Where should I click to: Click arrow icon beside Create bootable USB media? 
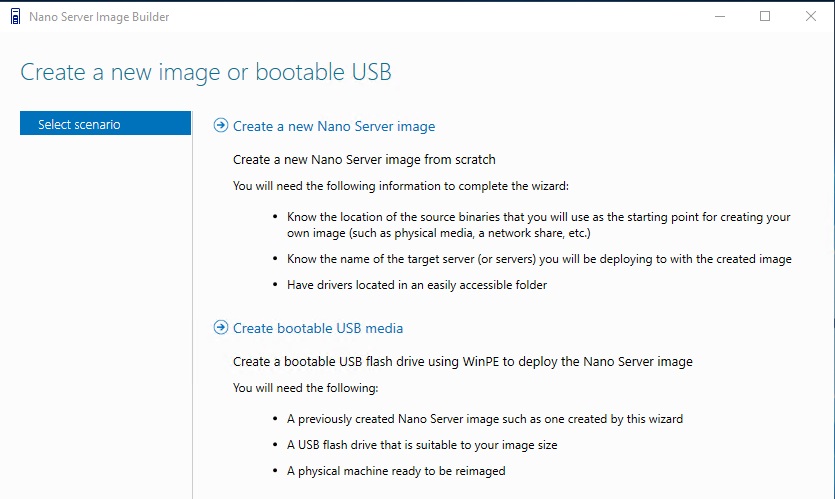click(x=220, y=327)
